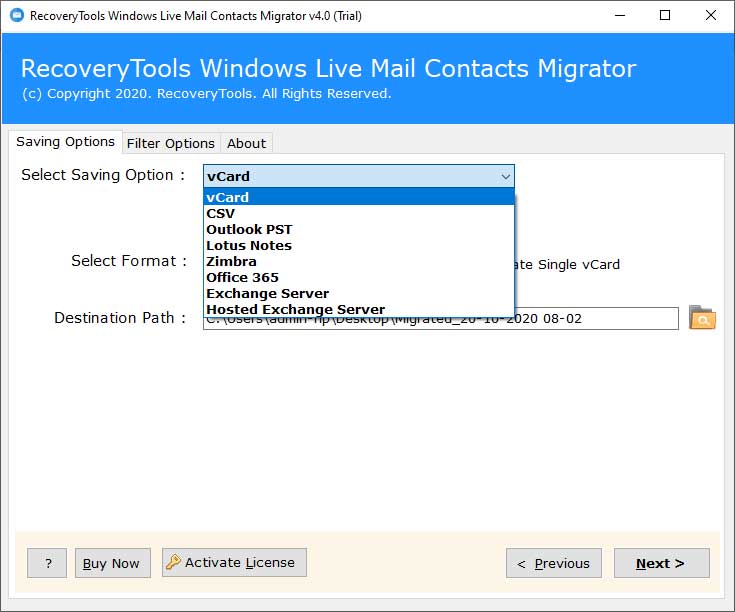Open the About tab

[247, 143]
